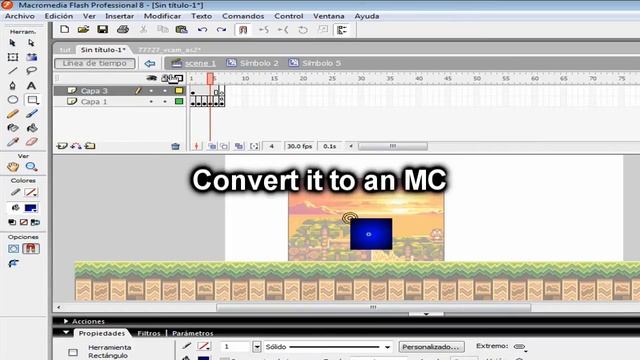Toggle visibility dot of Capa 3
Screen dimensions: 640x360
coord(151,91)
